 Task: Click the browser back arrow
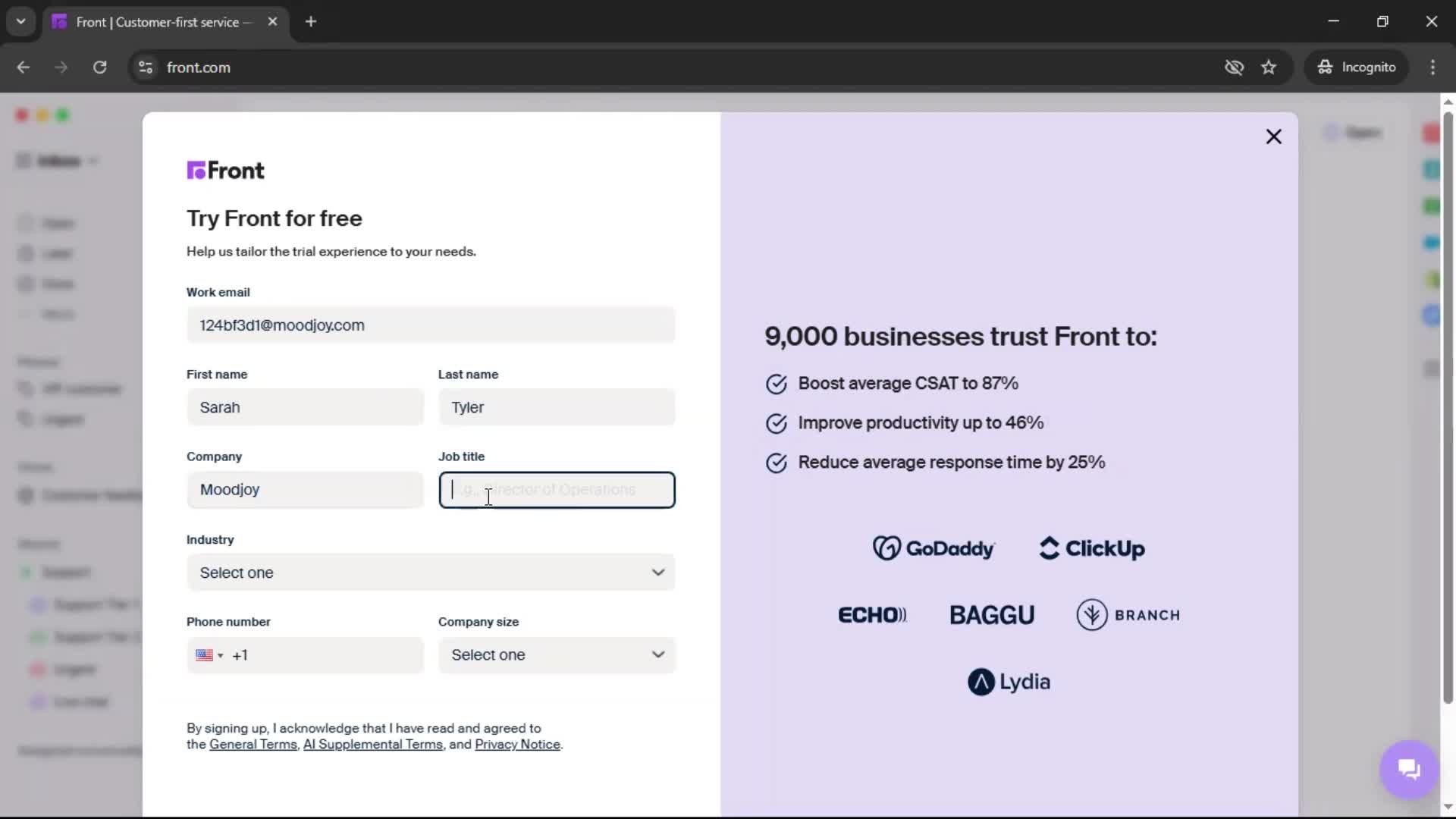[24, 67]
